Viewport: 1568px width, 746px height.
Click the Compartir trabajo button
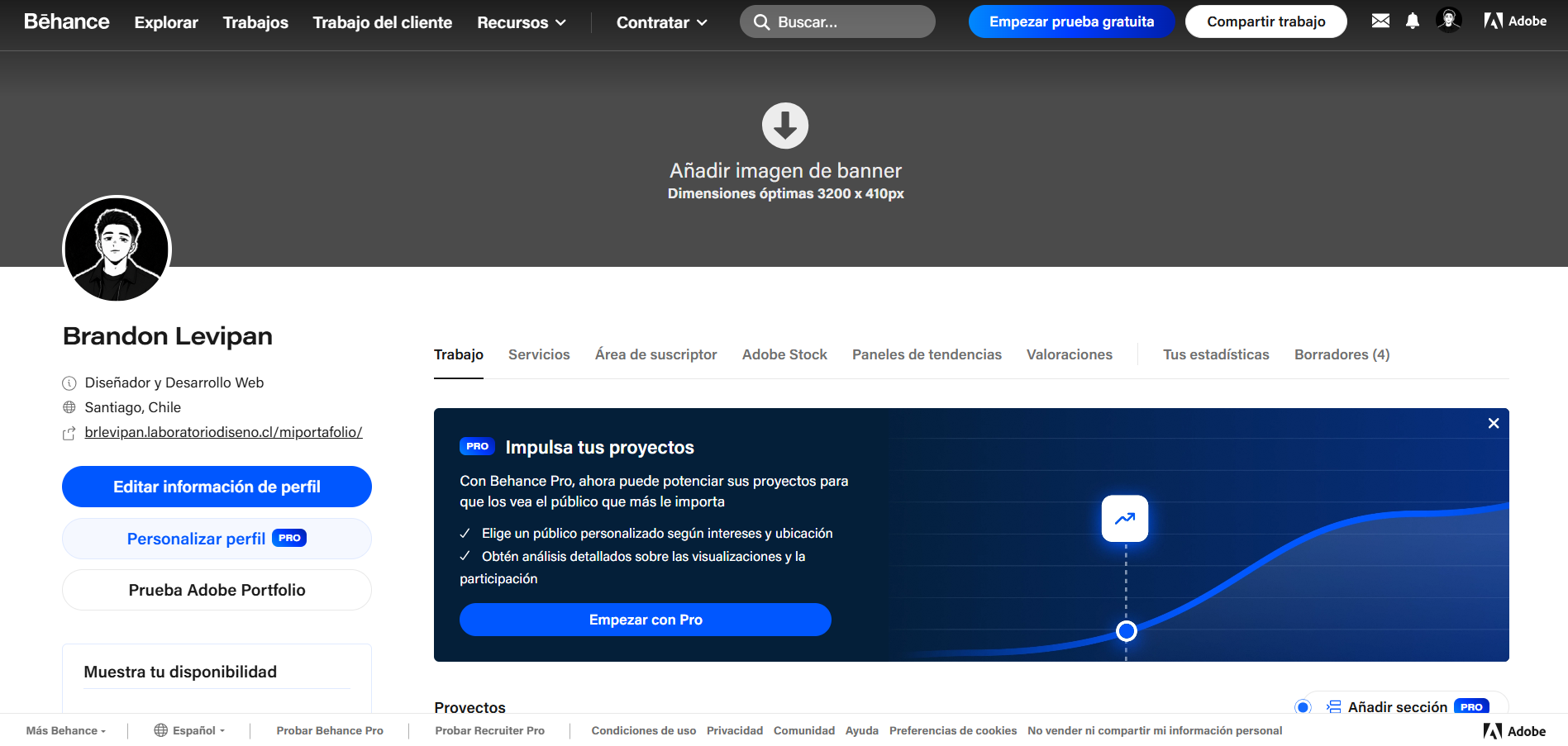1266,21
